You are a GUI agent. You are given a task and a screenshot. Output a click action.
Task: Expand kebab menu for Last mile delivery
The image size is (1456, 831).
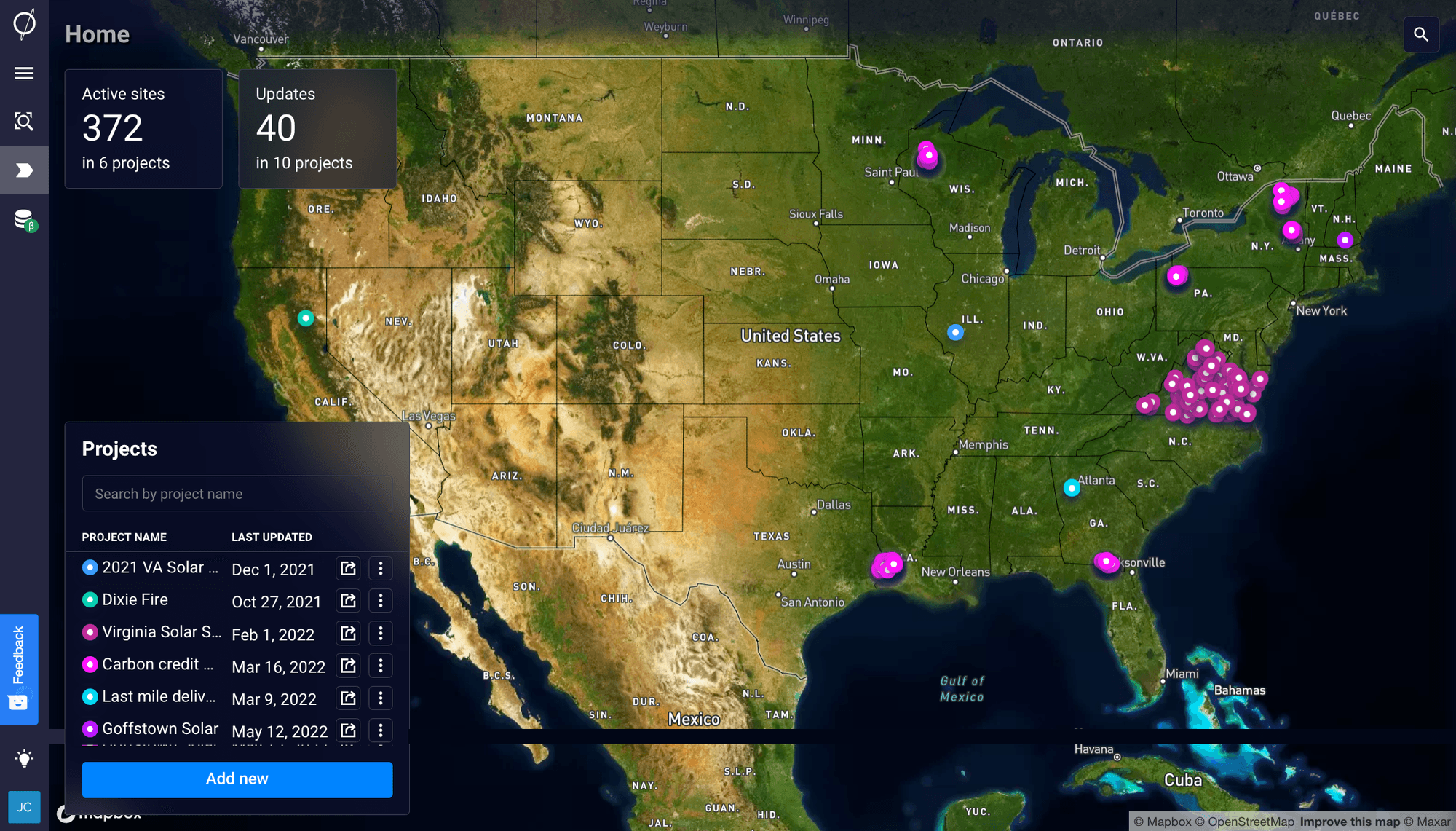pyautogui.click(x=380, y=698)
